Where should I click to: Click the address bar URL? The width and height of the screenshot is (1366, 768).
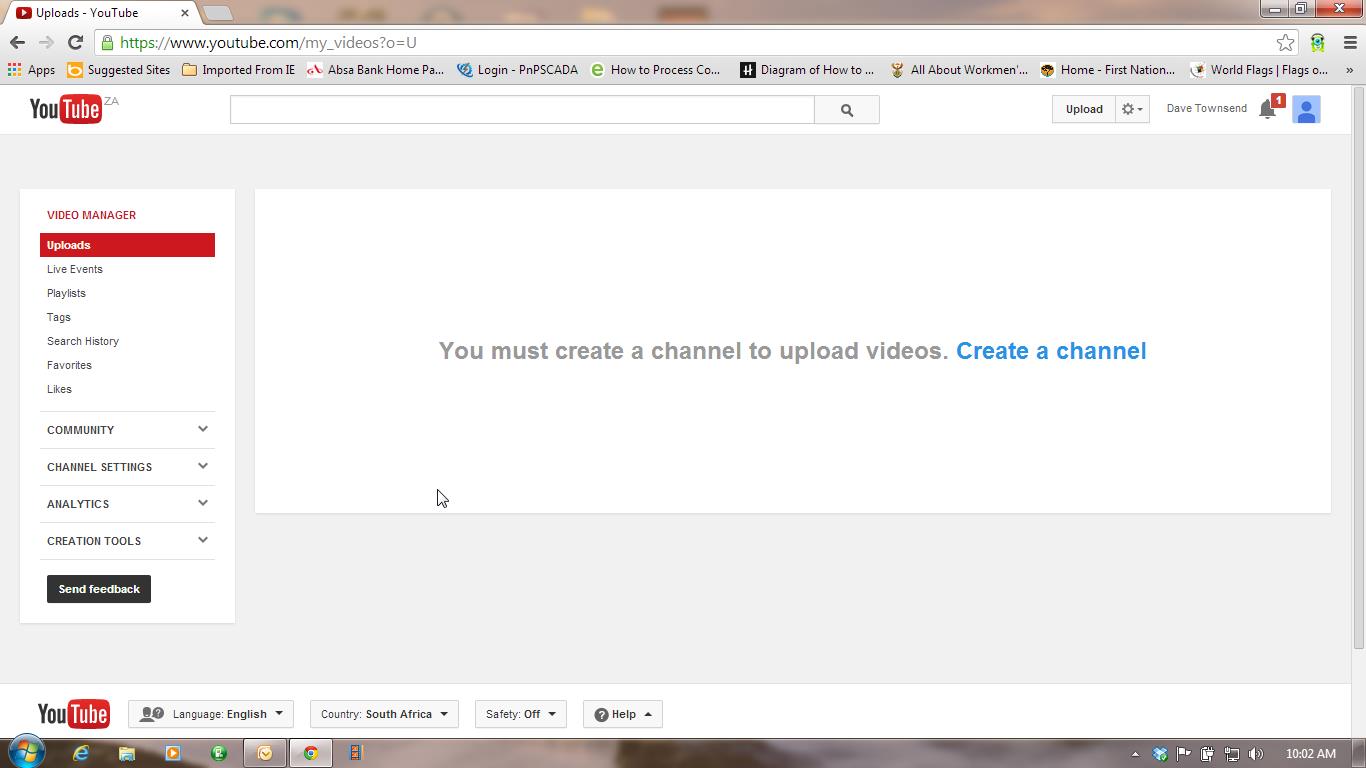(268, 42)
